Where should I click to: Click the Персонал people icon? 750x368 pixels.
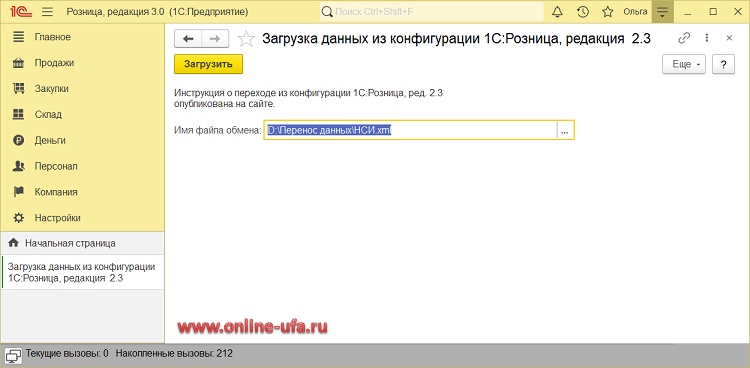point(19,166)
